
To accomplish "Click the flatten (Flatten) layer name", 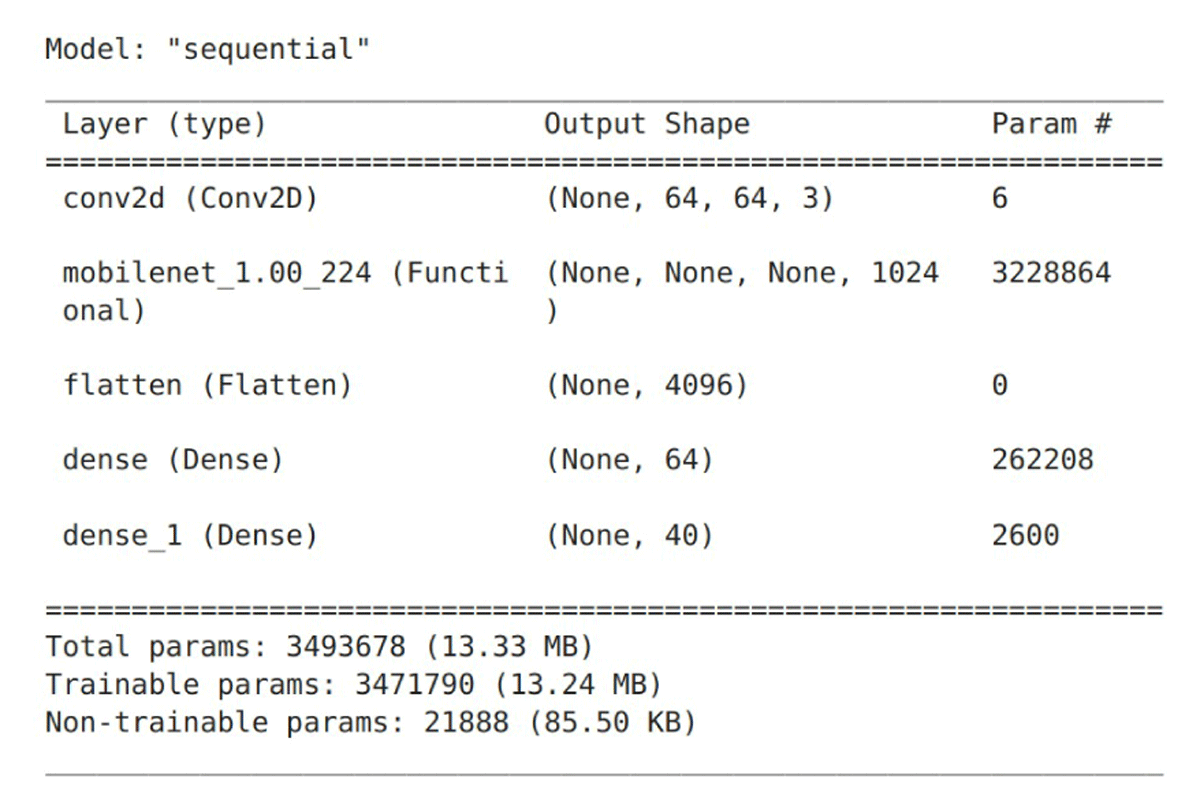I will pos(207,385).
